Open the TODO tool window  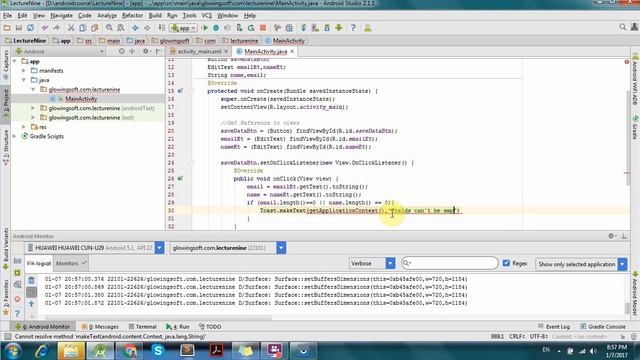[210, 327]
